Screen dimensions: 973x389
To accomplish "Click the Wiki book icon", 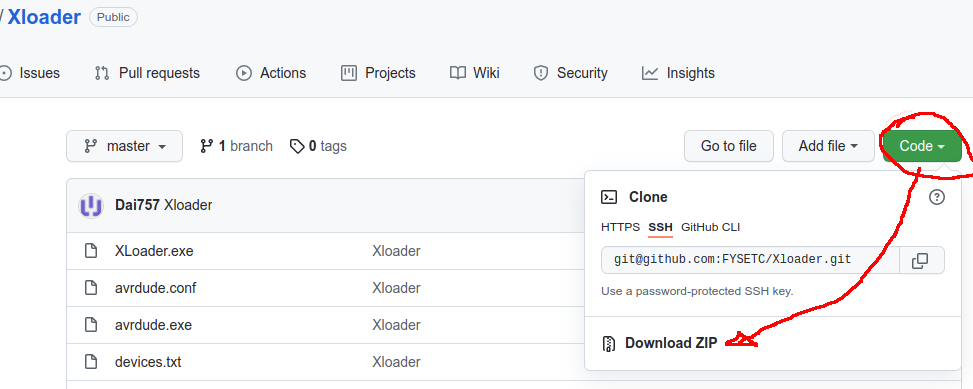I will 458,73.
